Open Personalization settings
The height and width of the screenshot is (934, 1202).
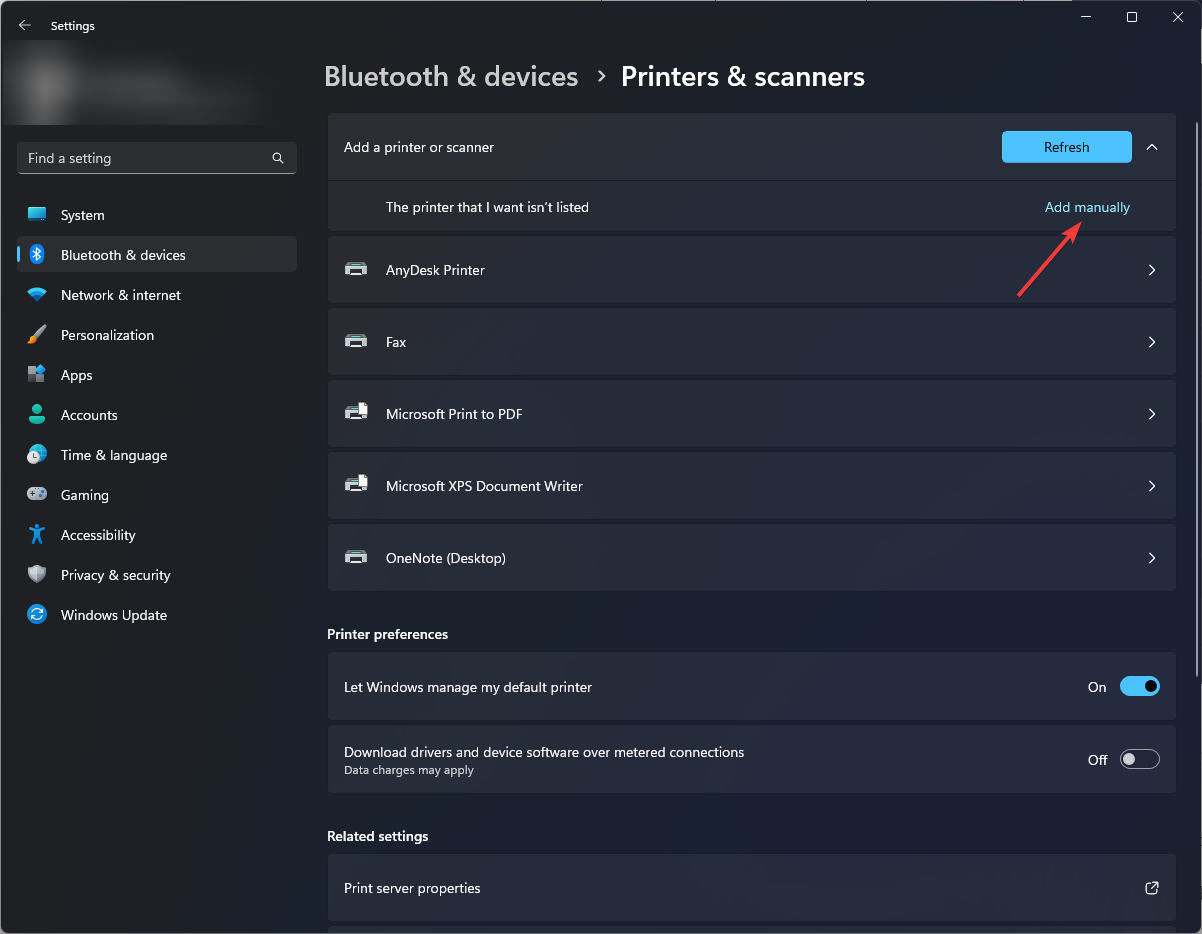click(157, 335)
